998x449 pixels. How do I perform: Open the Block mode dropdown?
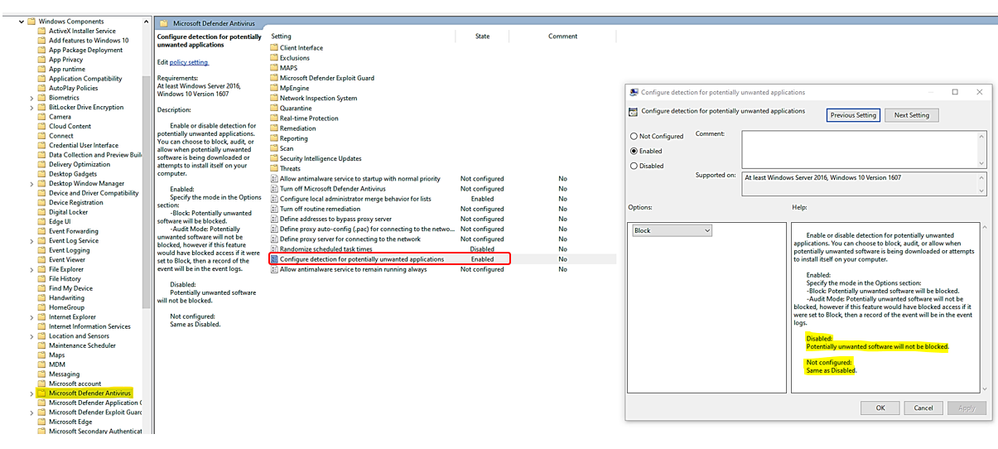(672, 231)
